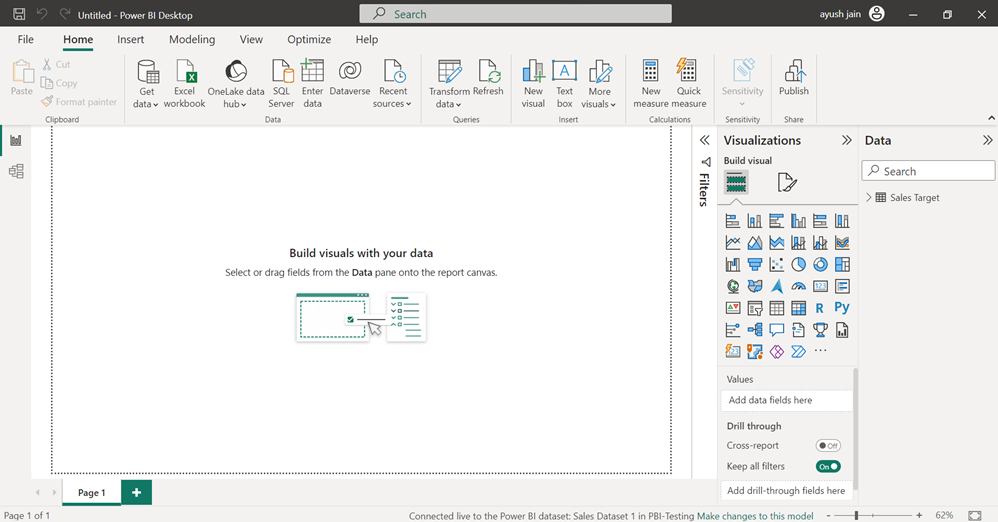Choose the Area chart visual
Viewport: 998px width, 522px height.
[x=755, y=243]
